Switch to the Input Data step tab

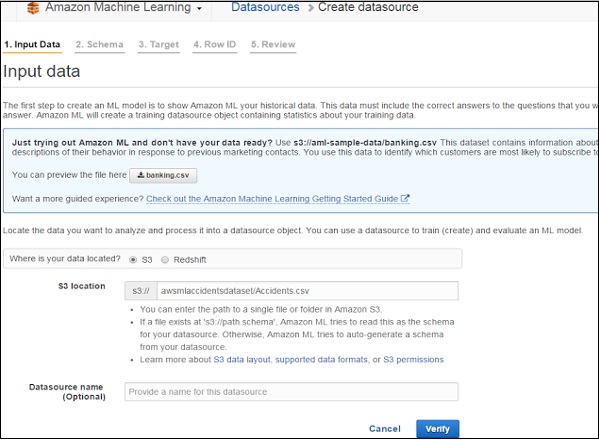tap(32, 45)
